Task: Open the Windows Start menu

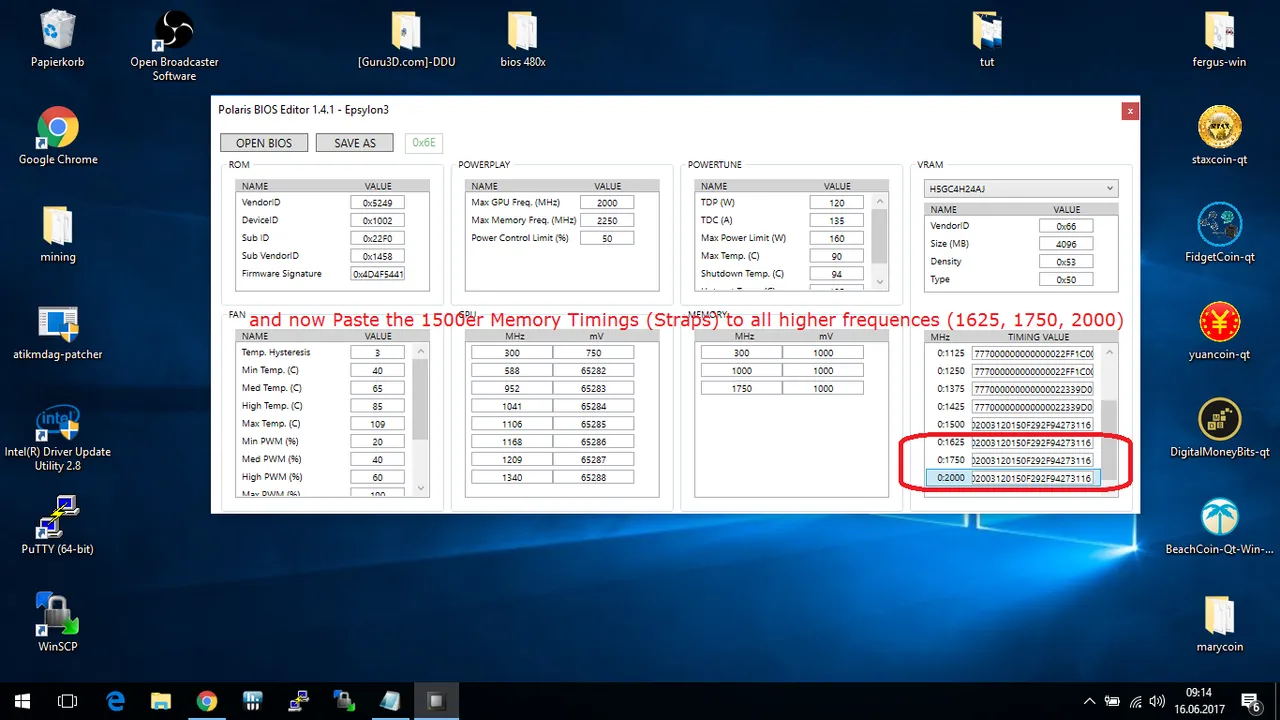Action: pos(23,701)
